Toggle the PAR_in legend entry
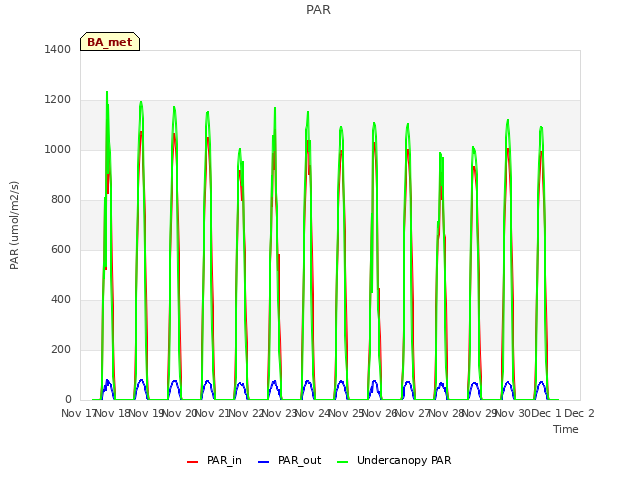Screen dimensions: 640x480 point(214,460)
